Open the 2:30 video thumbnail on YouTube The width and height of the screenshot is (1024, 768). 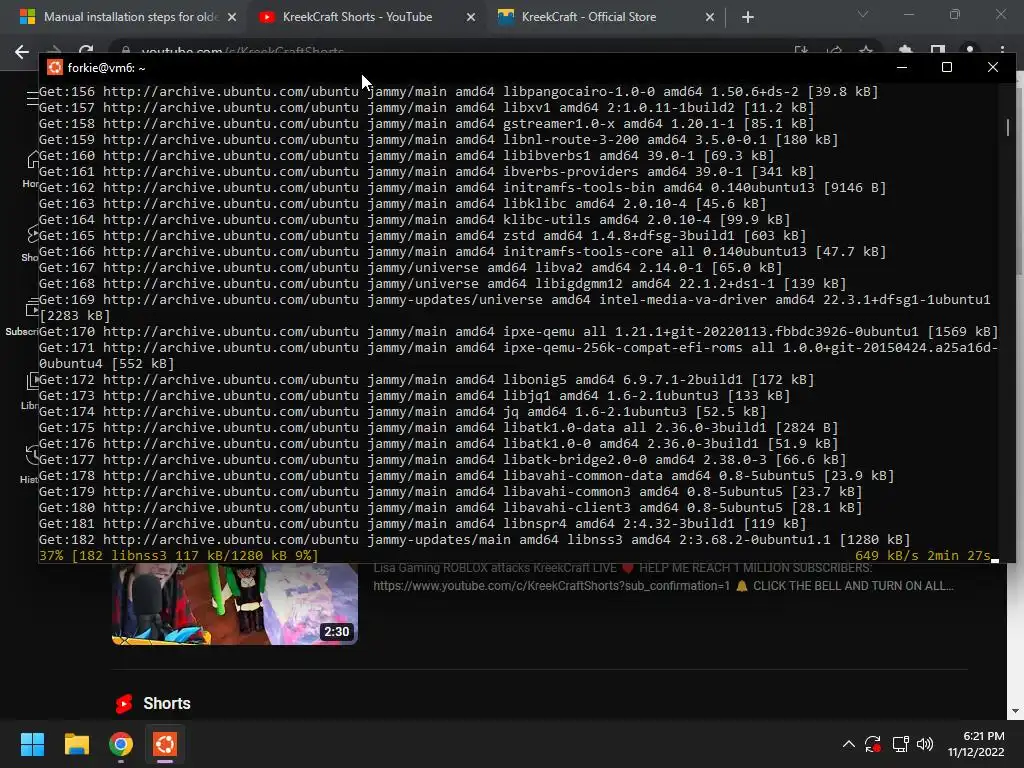(234, 603)
